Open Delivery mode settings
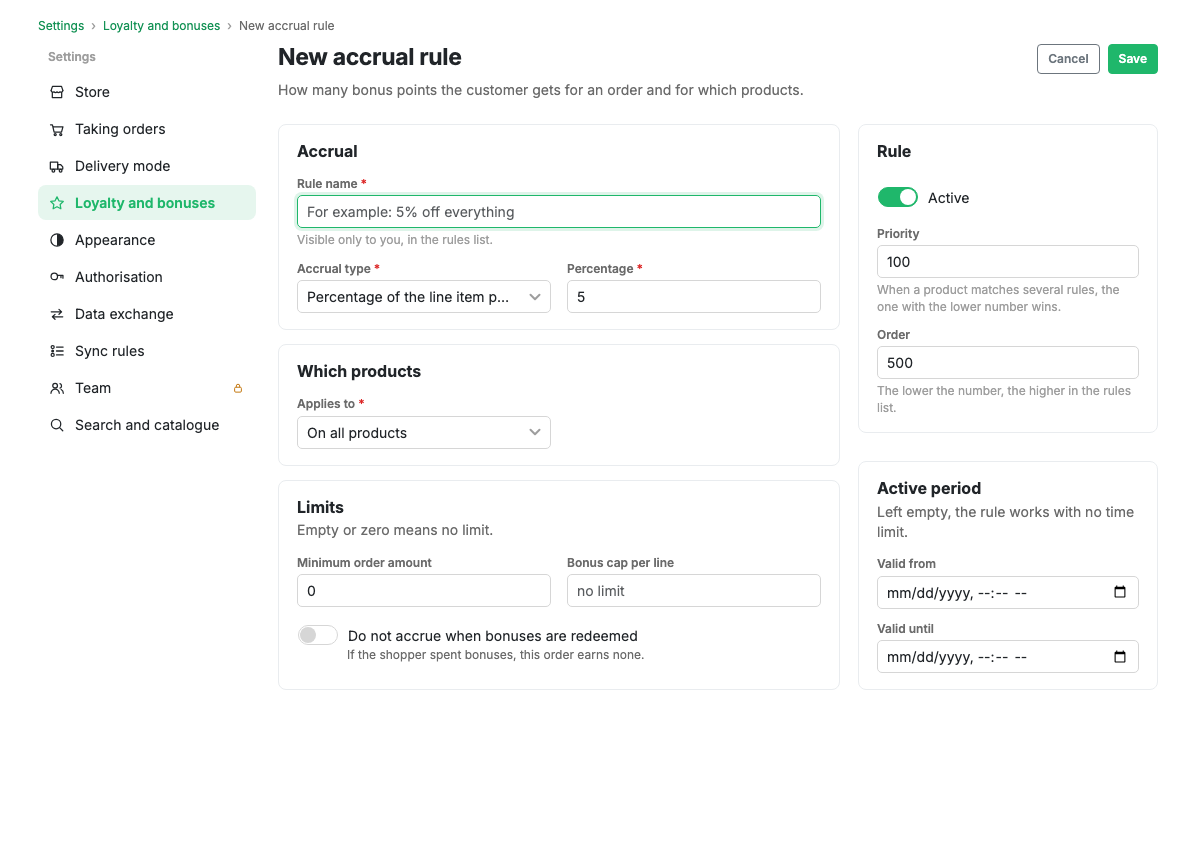Viewport: 1196px width, 848px height. coord(146,166)
